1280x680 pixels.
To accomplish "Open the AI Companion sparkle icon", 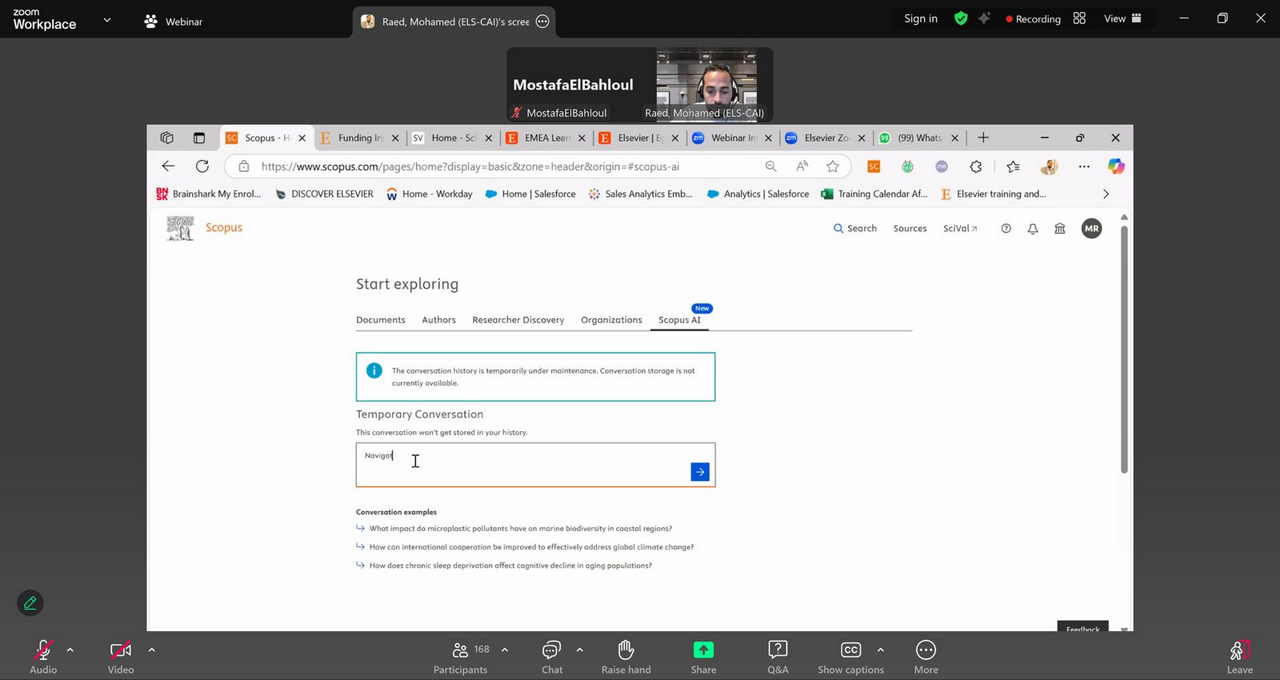I will click(x=985, y=19).
